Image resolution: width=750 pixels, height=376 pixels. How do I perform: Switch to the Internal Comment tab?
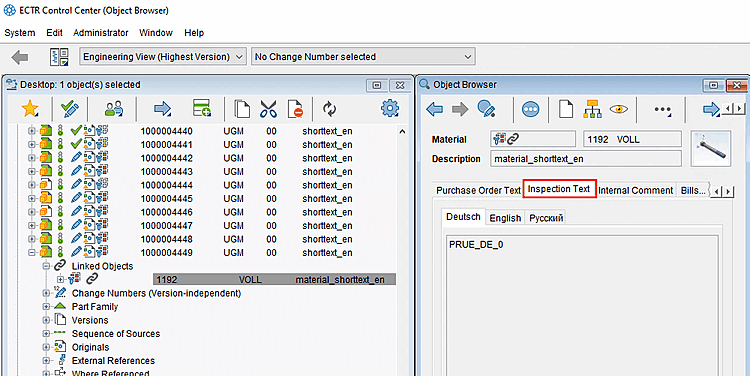635,190
